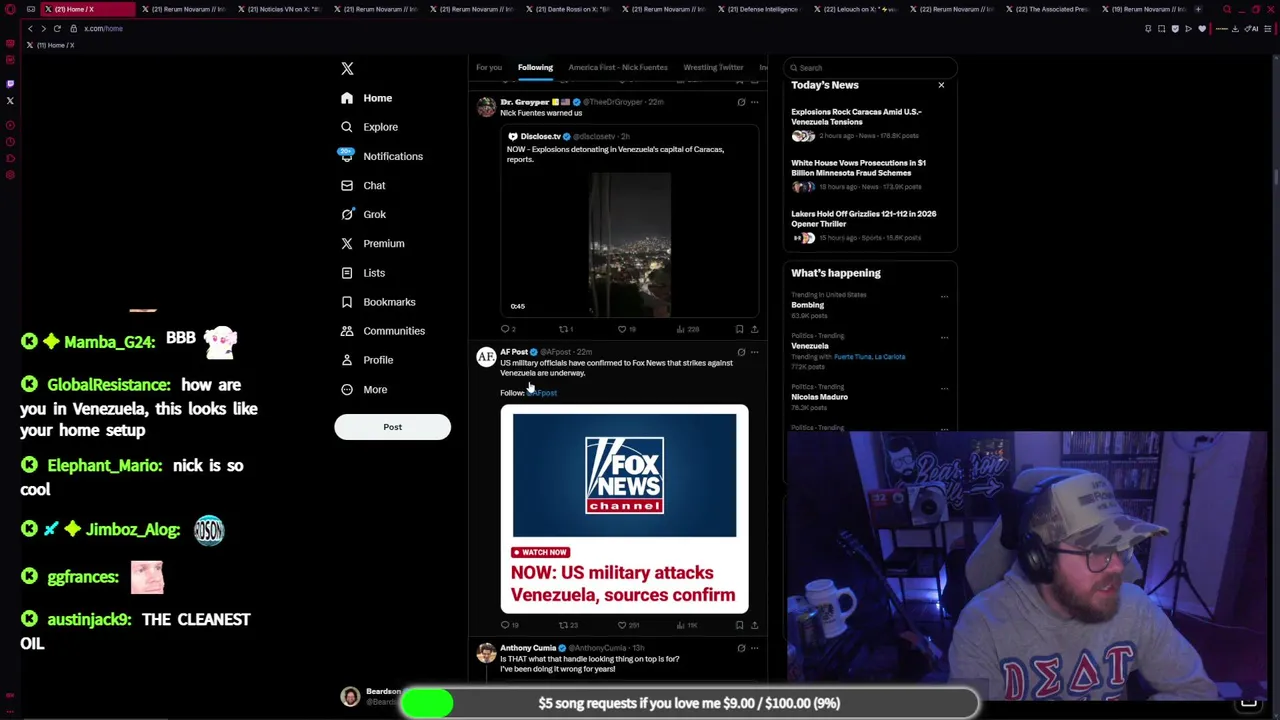
Task: Open more options for Venezuela trend
Action: pos(944,337)
